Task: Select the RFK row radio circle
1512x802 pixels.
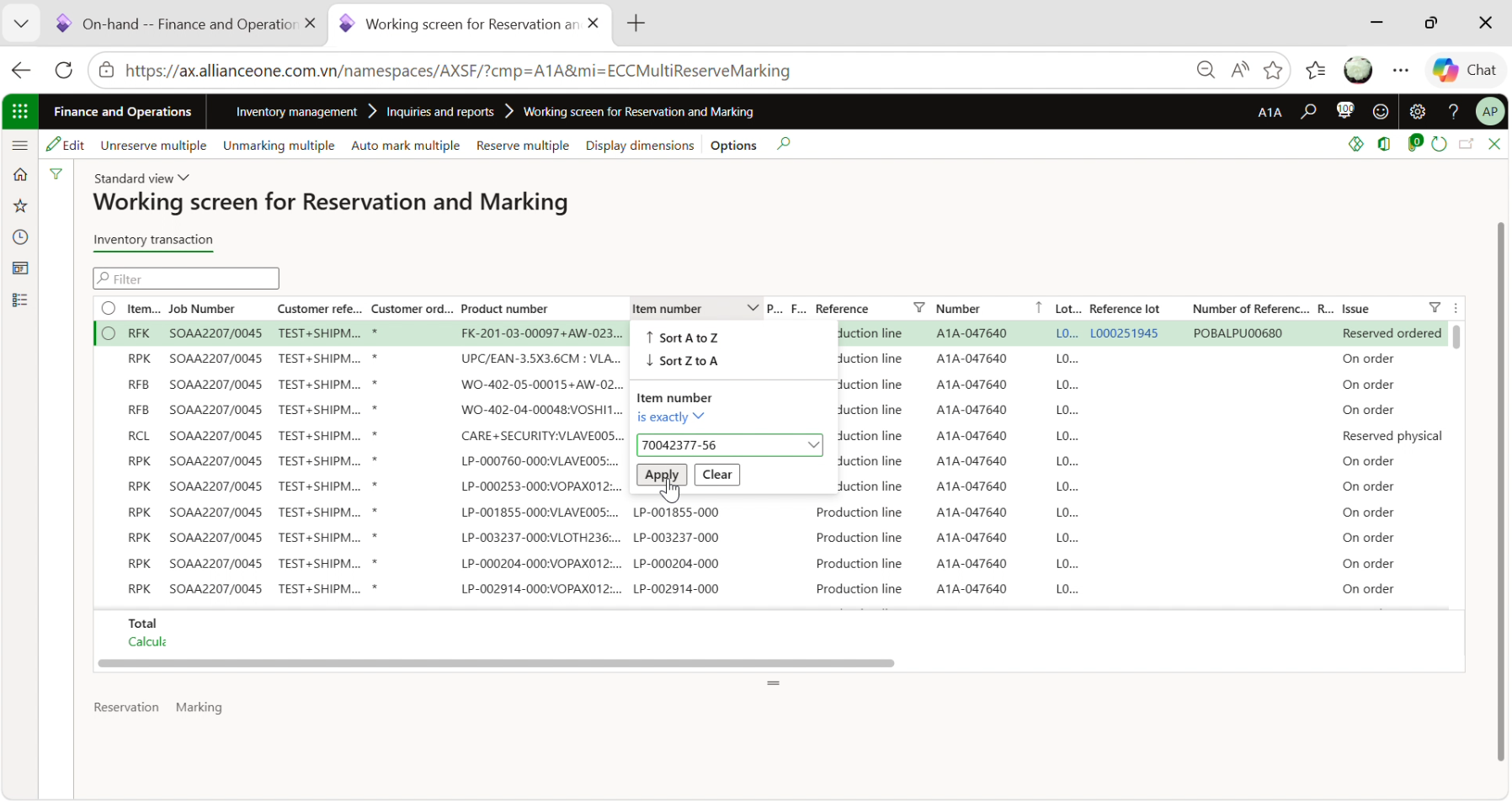Action: pos(109,333)
